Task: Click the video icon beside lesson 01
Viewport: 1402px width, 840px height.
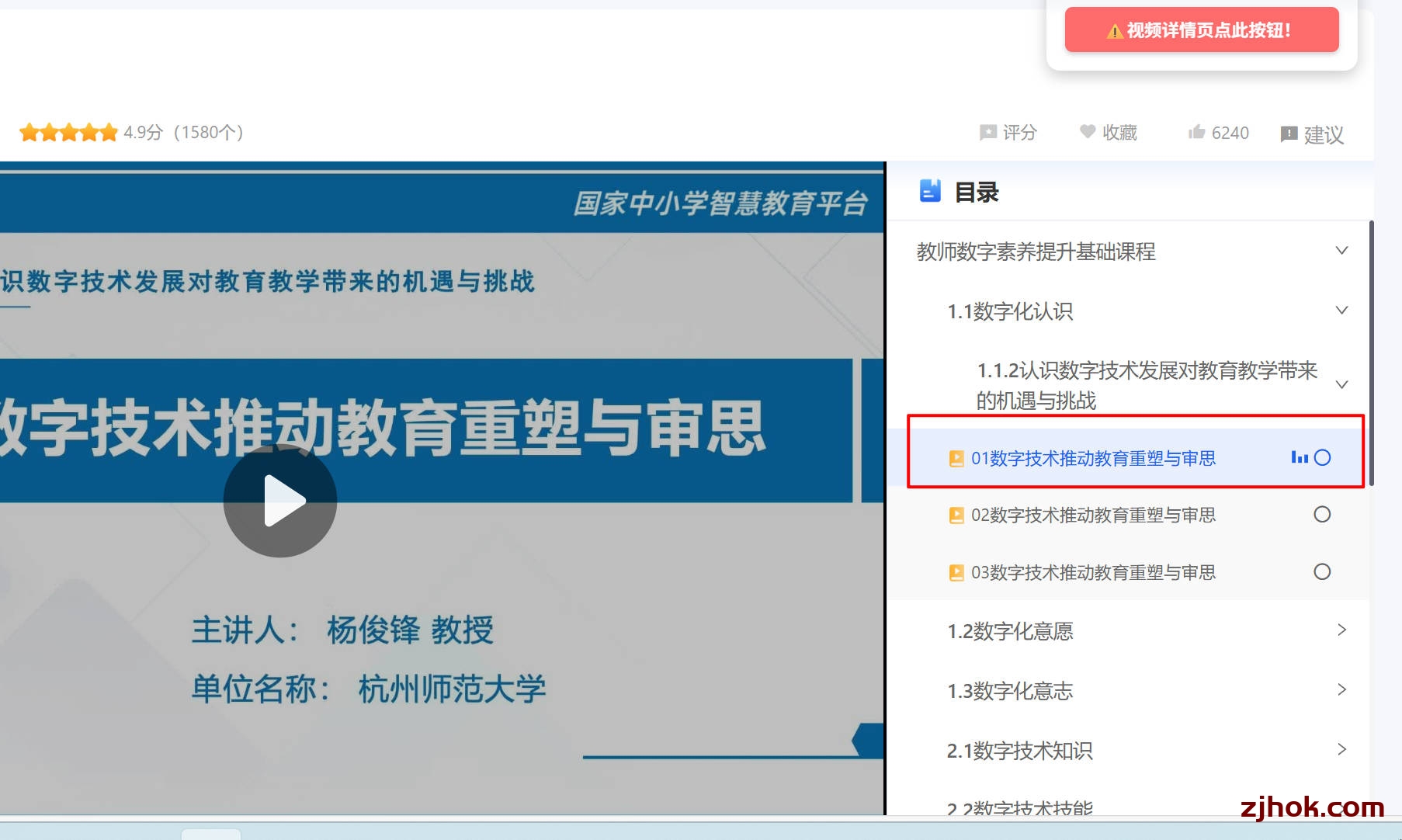Action: point(956,459)
